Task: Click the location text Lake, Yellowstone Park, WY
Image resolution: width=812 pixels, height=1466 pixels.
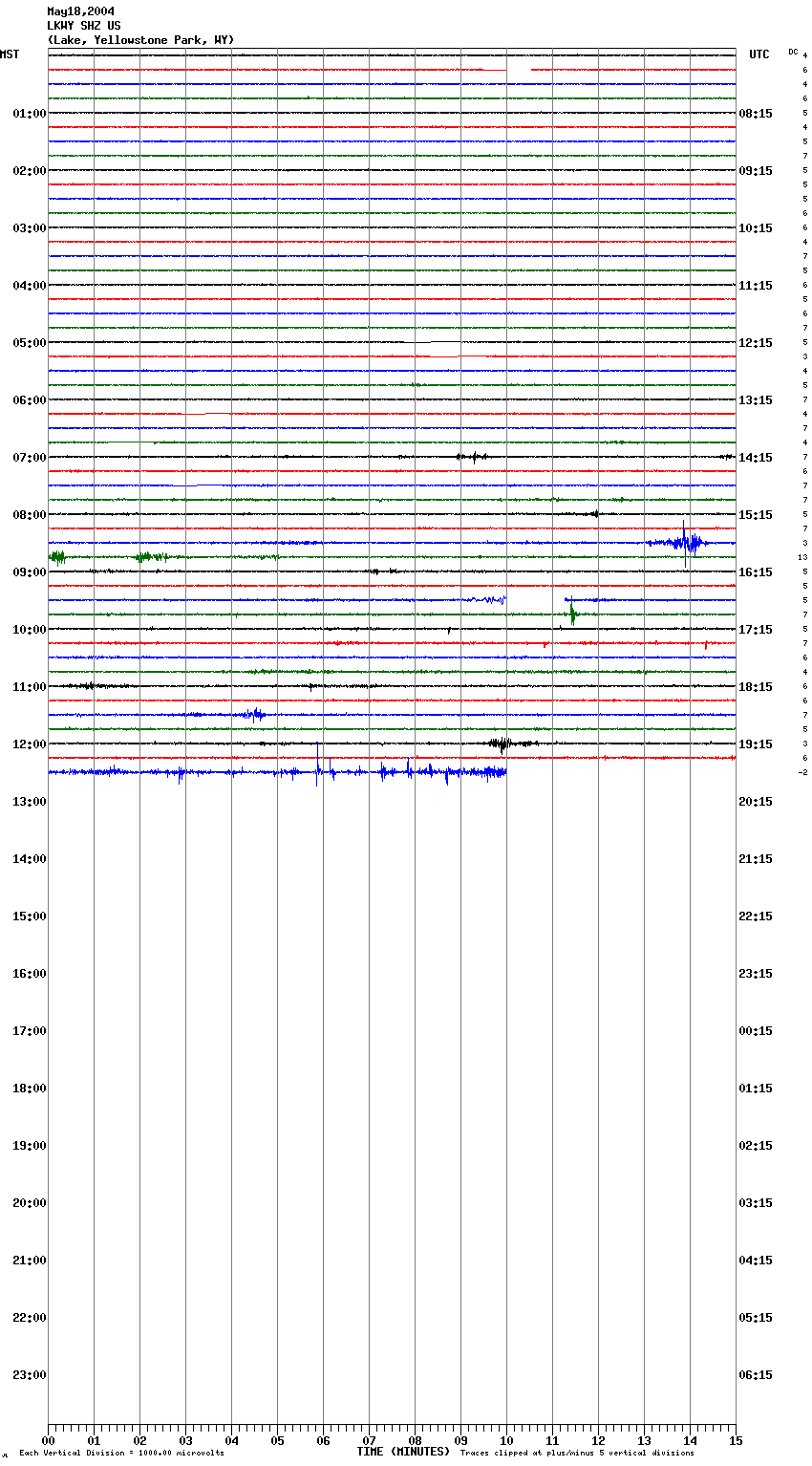Action: point(140,40)
